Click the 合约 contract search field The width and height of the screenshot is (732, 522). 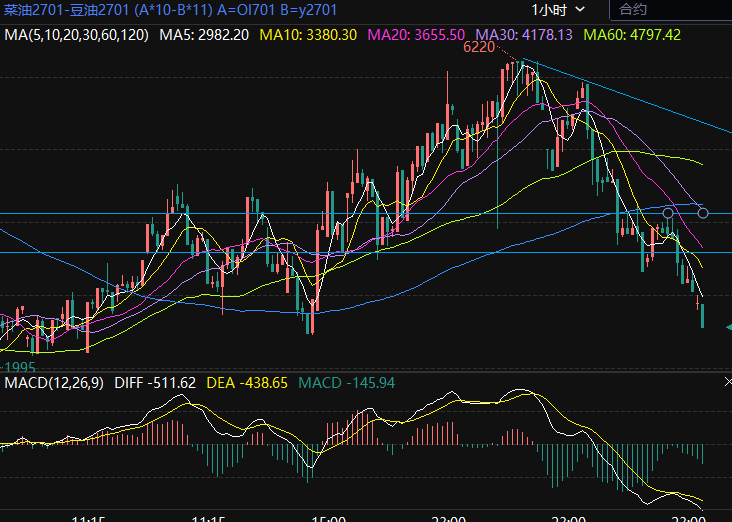[671, 10]
